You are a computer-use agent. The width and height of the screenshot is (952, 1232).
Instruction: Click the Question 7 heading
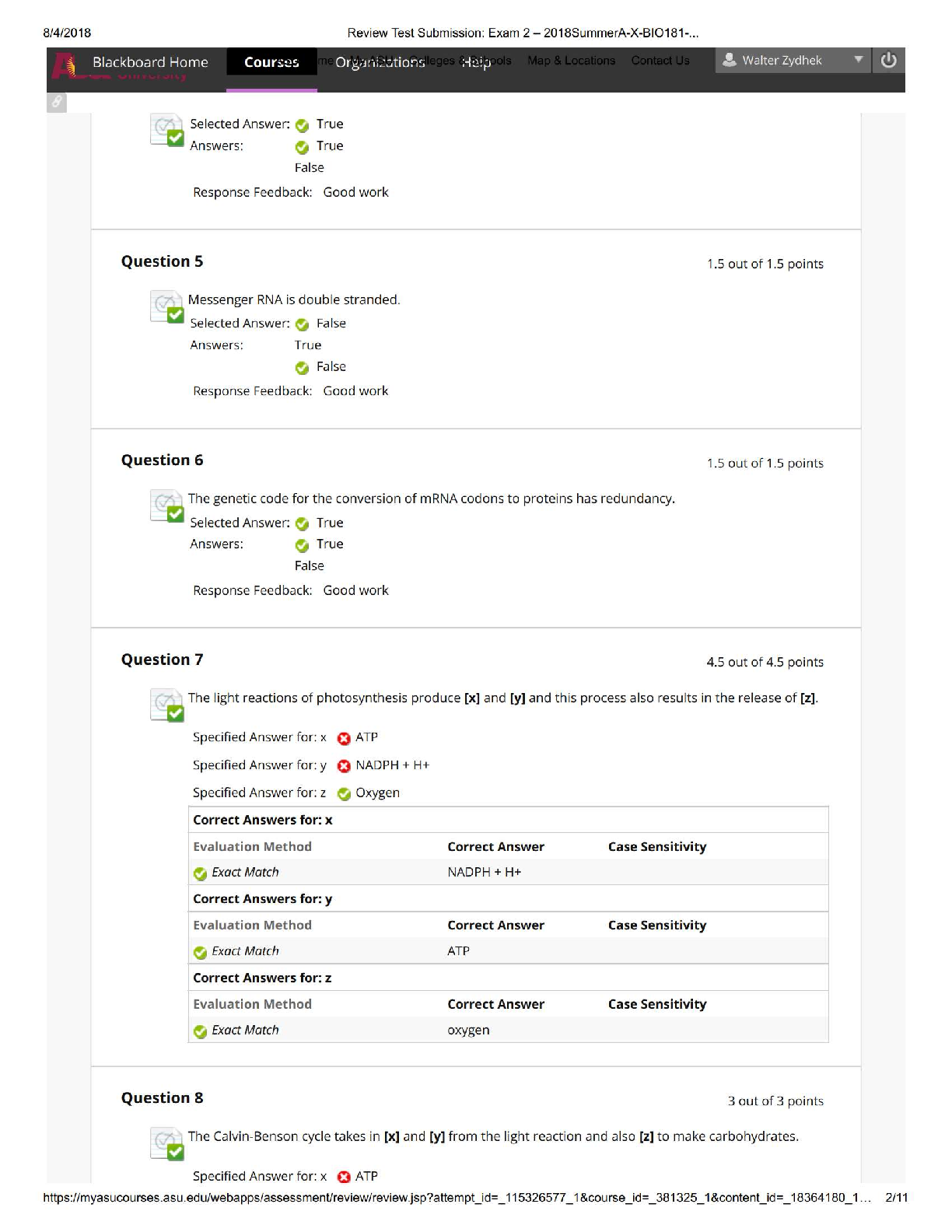162,660
